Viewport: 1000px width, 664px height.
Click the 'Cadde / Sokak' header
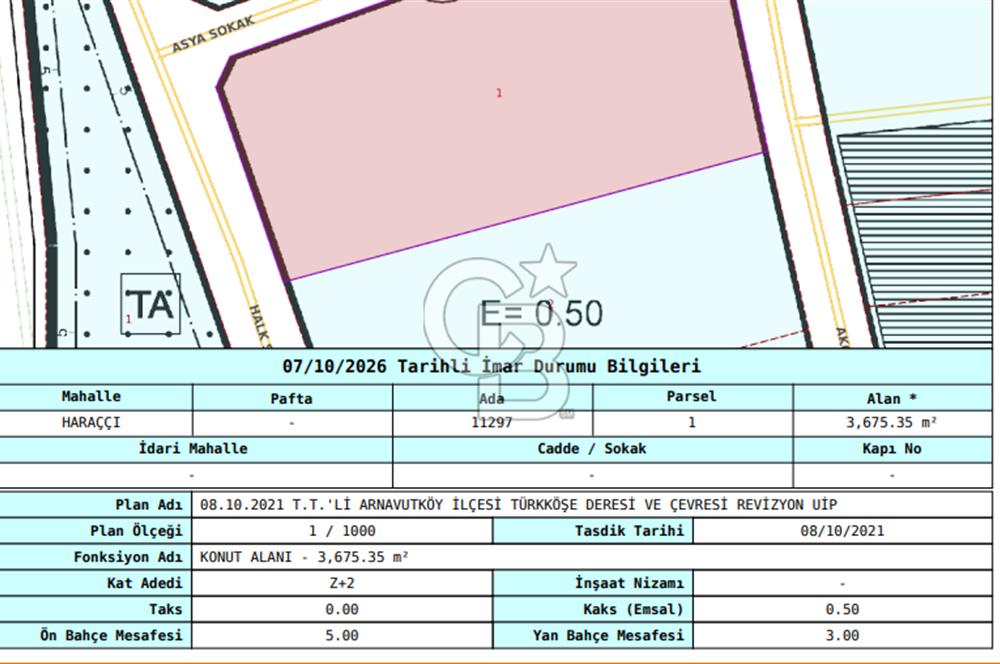(592, 448)
